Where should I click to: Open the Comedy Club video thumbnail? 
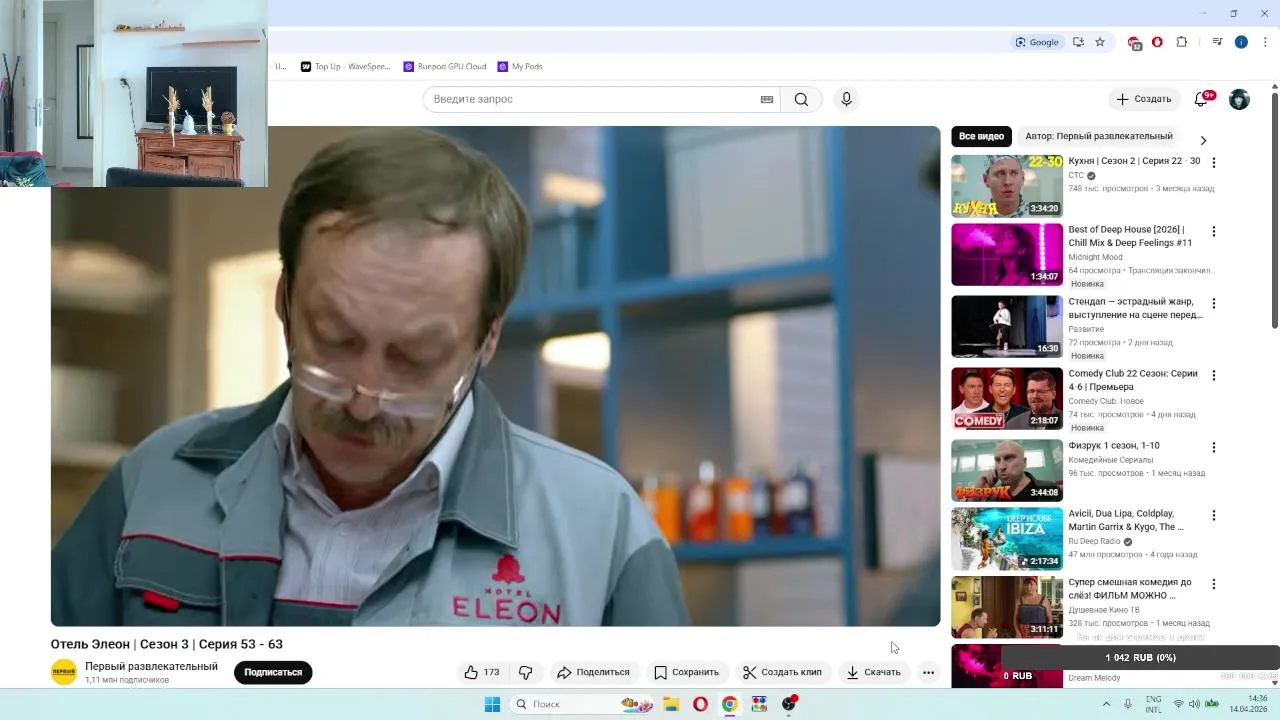click(x=1007, y=398)
